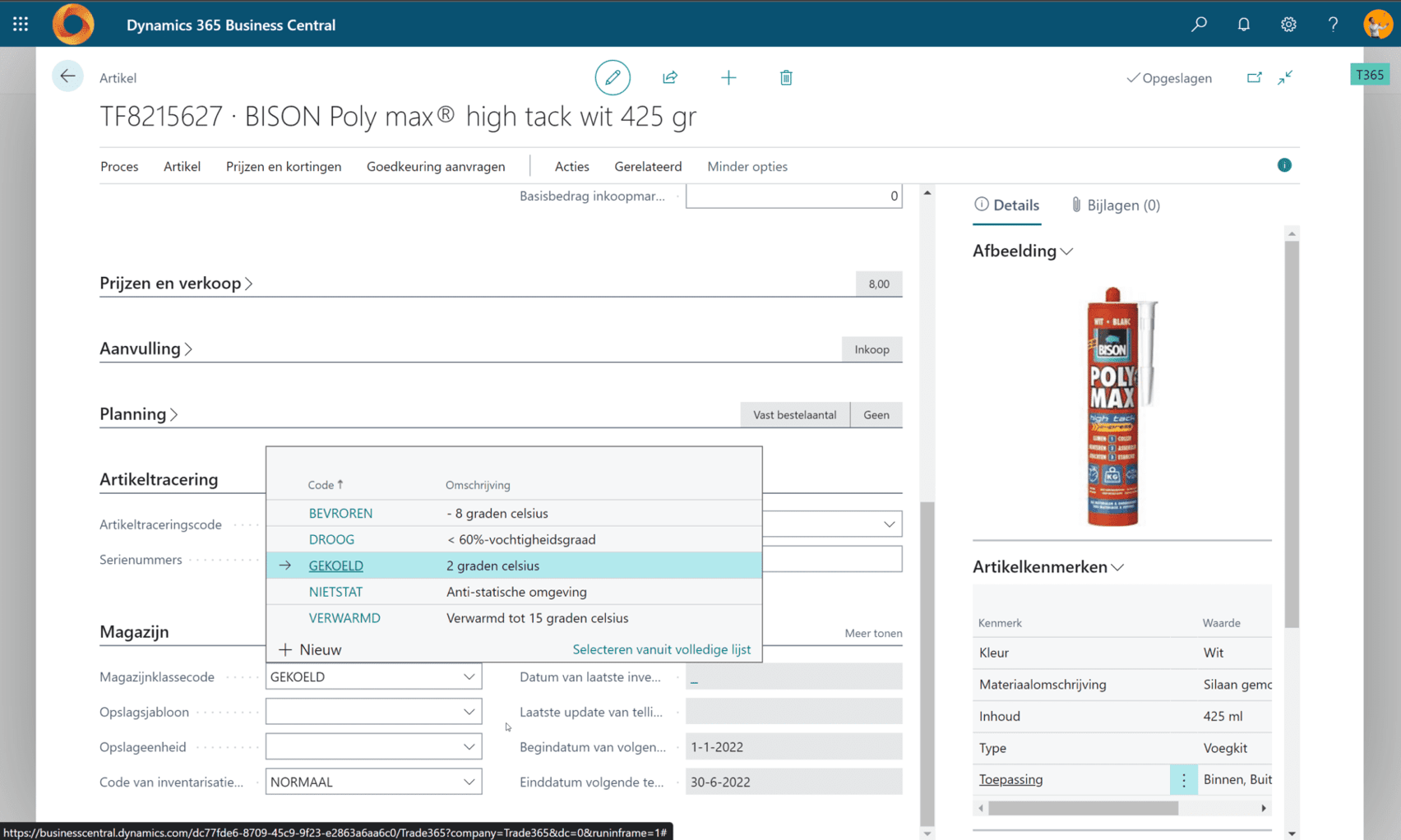Viewport: 1401px width, 840px height.
Task: Click the pencil edit icon
Action: coord(613,77)
